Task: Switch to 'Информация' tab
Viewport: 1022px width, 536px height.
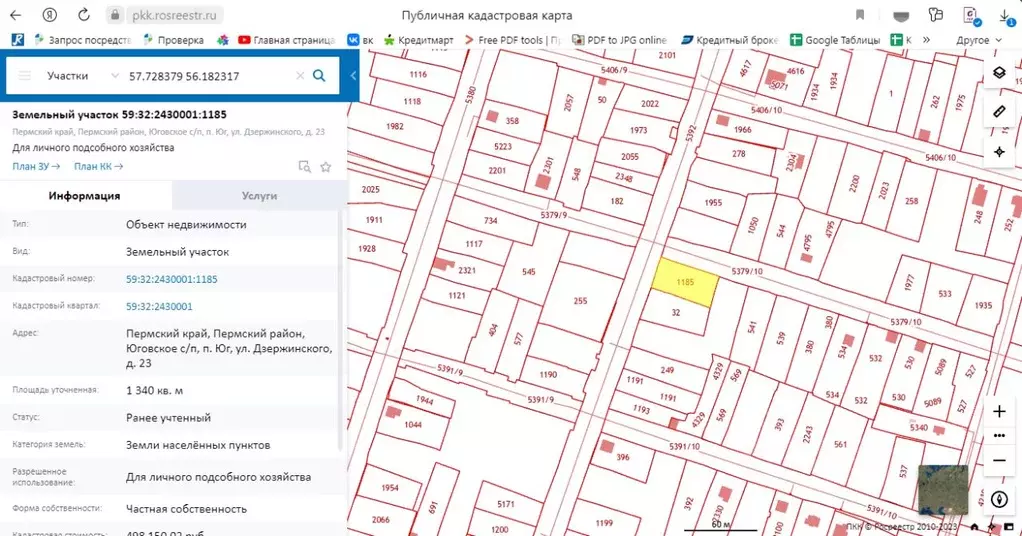Action: (85, 196)
